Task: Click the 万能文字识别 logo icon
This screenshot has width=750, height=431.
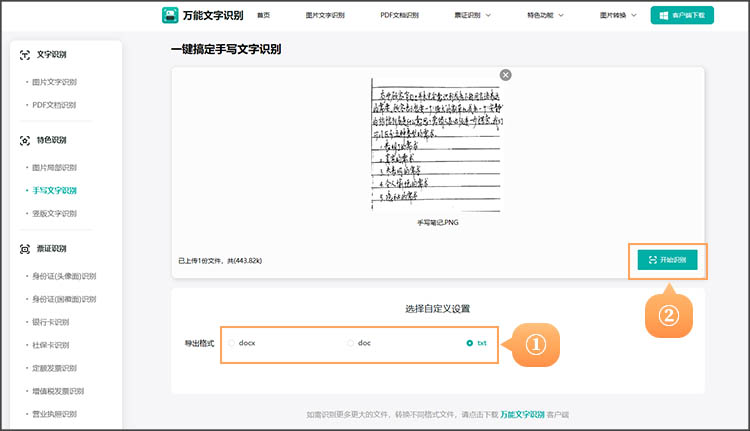Action: coord(171,15)
